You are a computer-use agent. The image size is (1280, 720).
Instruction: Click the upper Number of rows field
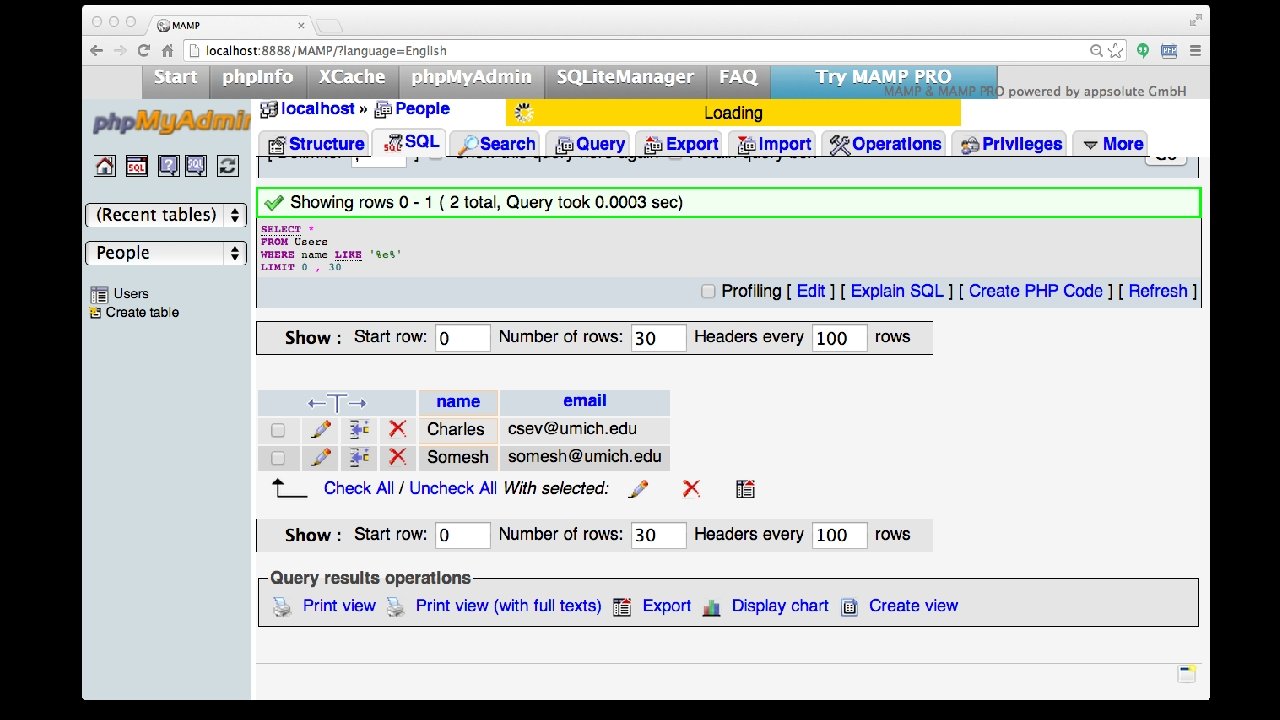659,338
